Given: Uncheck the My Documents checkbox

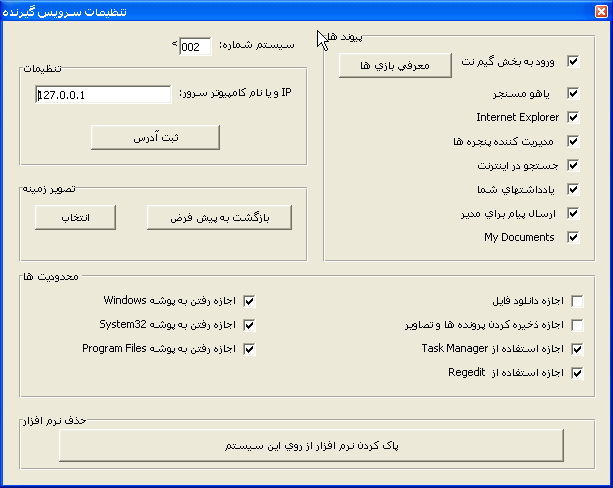Looking at the screenshot, I should [573, 237].
